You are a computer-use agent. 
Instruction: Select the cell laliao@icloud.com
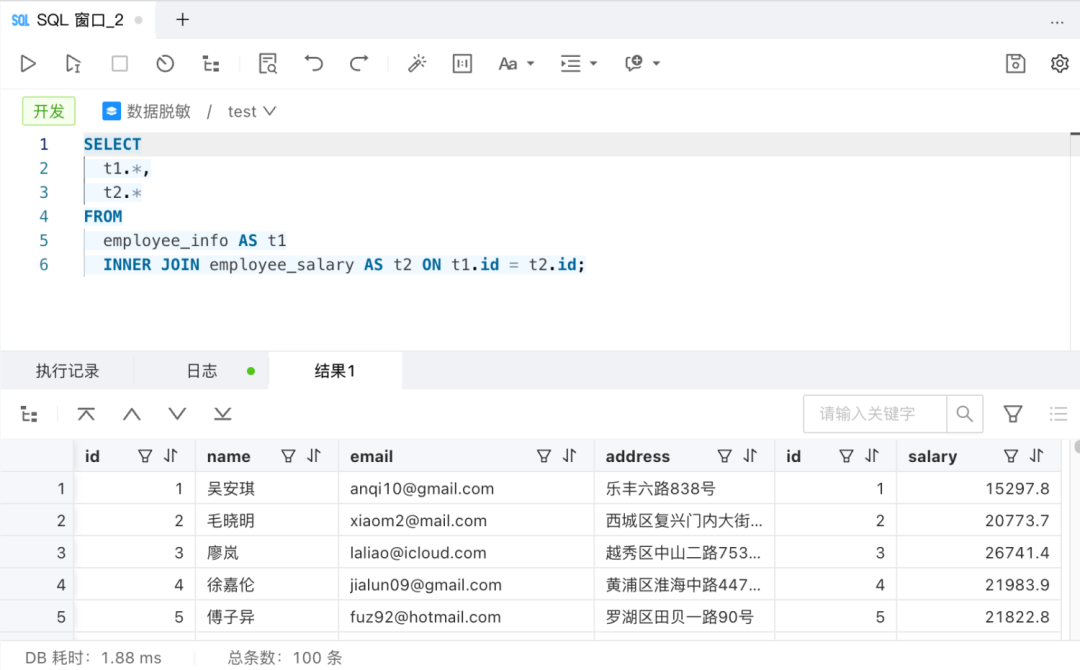click(466, 553)
